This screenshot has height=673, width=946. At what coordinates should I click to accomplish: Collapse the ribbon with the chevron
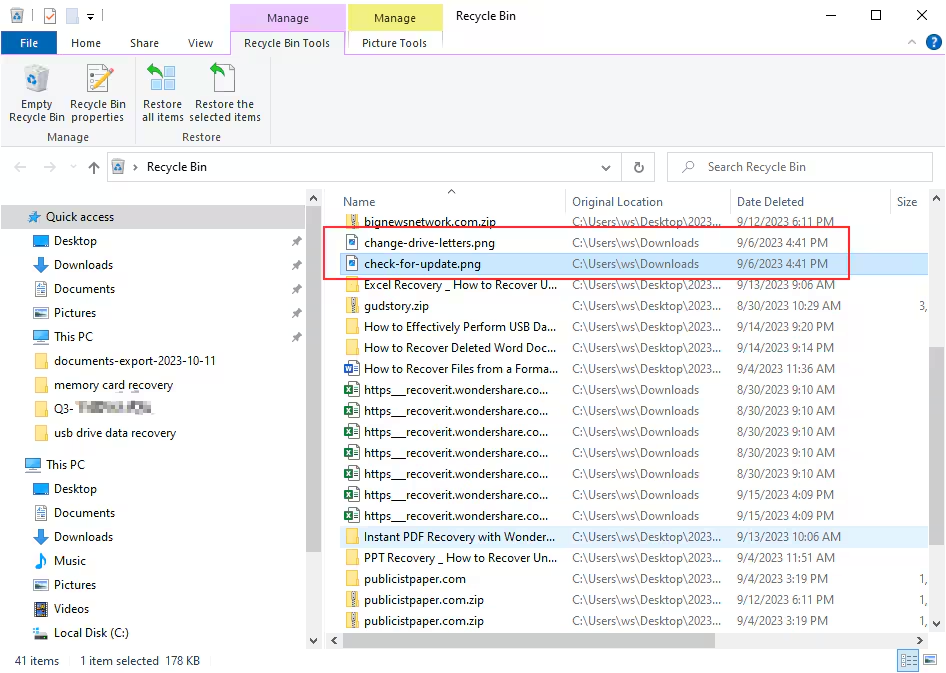pyautogui.click(x=912, y=42)
